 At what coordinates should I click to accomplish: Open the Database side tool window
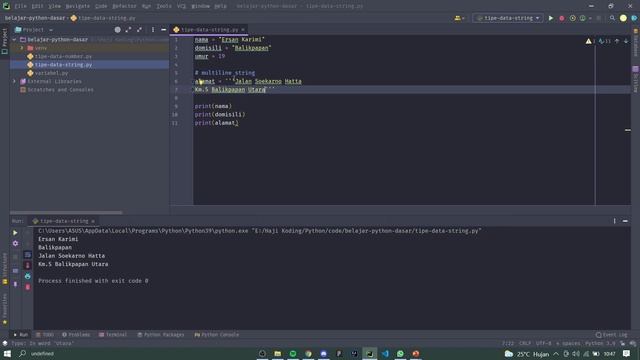pyautogui.click(x=636, y=43)
